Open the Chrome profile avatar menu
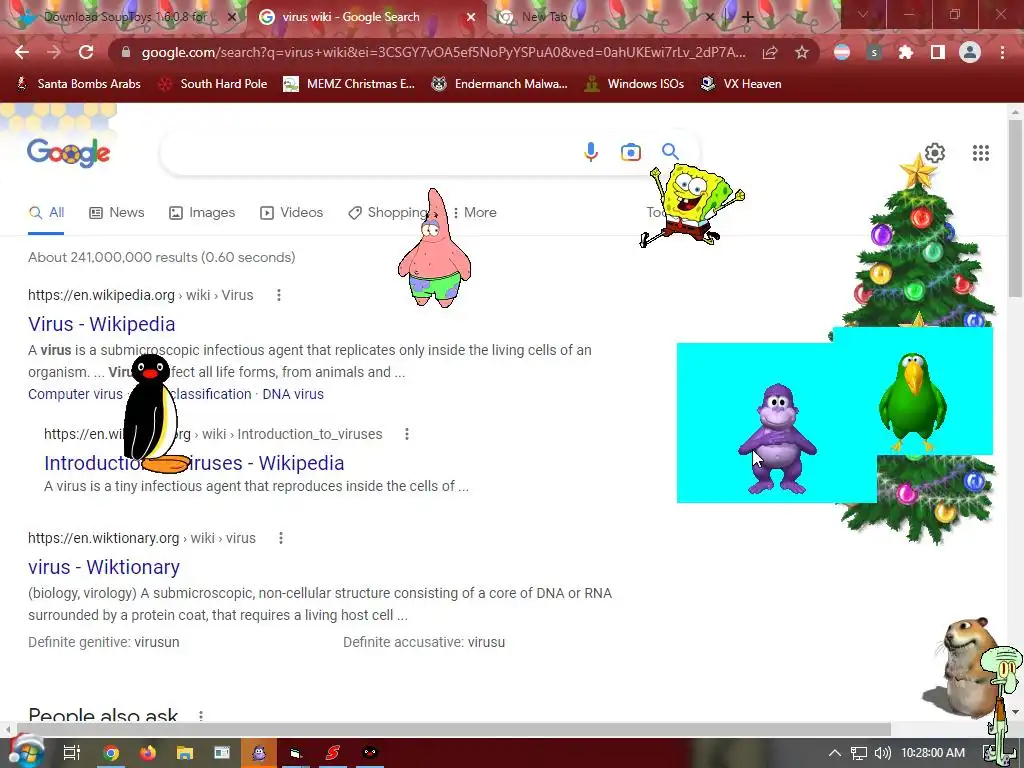Screen dimensions: 1024x768 pos(970,52)
